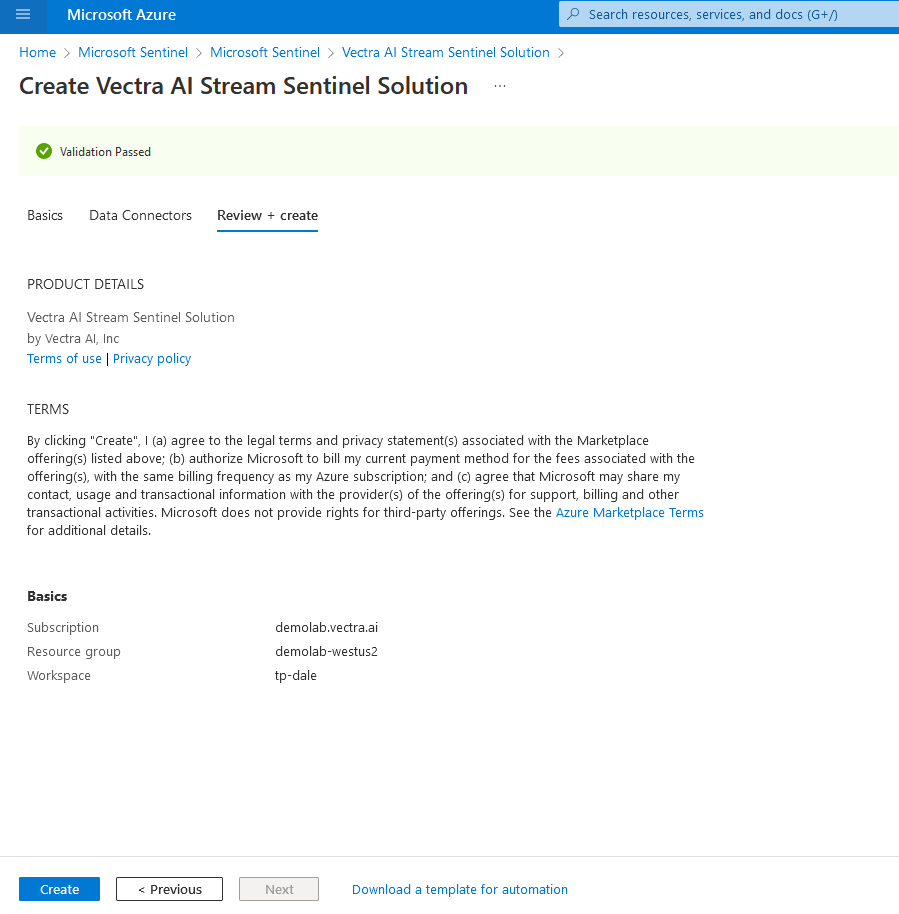Select the demolab.vectra.ai Subscription value
The width and height of the screenshot is (899, 914).
(x=327, y=627)
